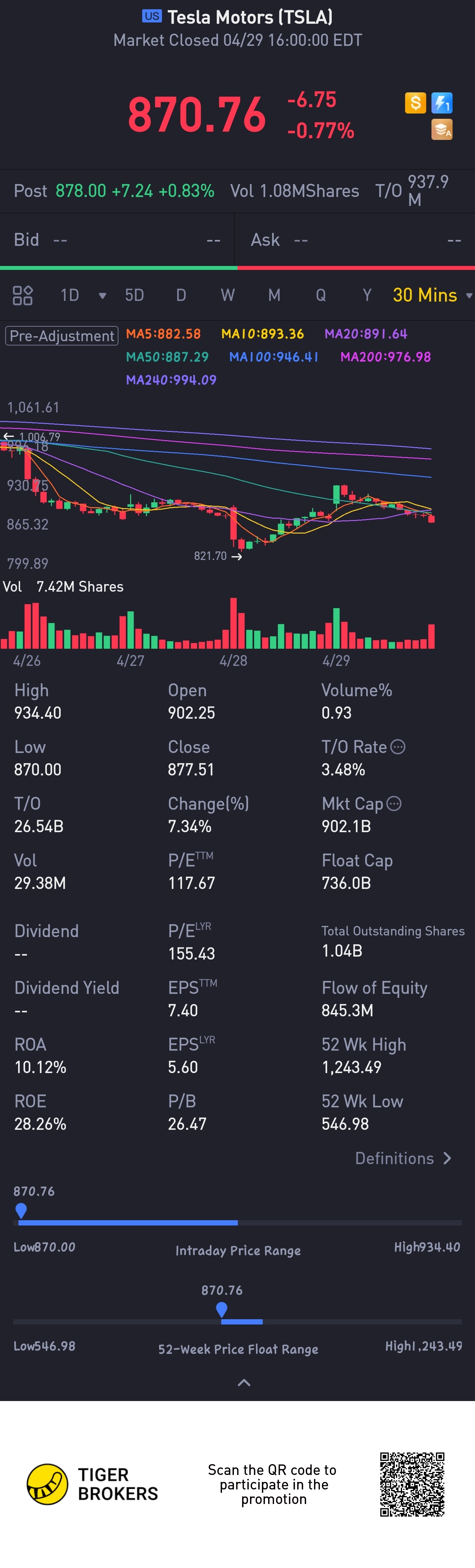Open the 1D timeframe dropdown arrow
Viewport: 475px width, 1568px height.
102,296
